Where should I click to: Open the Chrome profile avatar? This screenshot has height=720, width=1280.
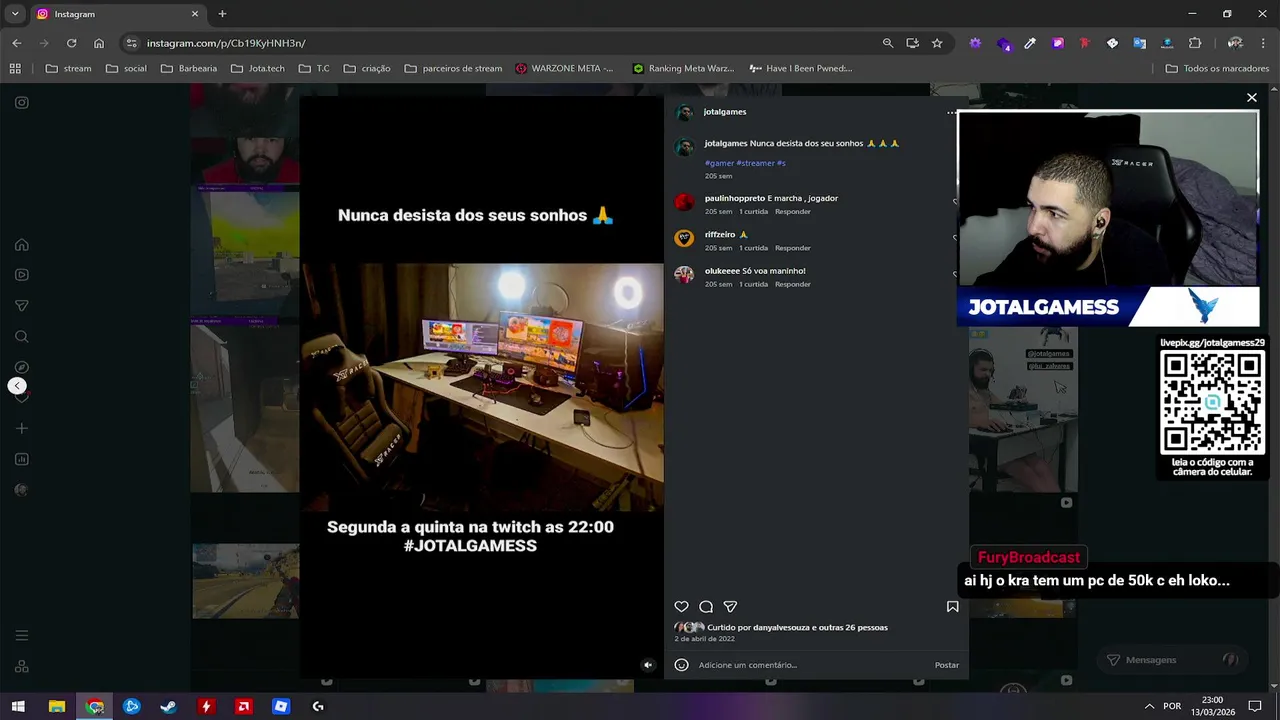[1236, 43]
